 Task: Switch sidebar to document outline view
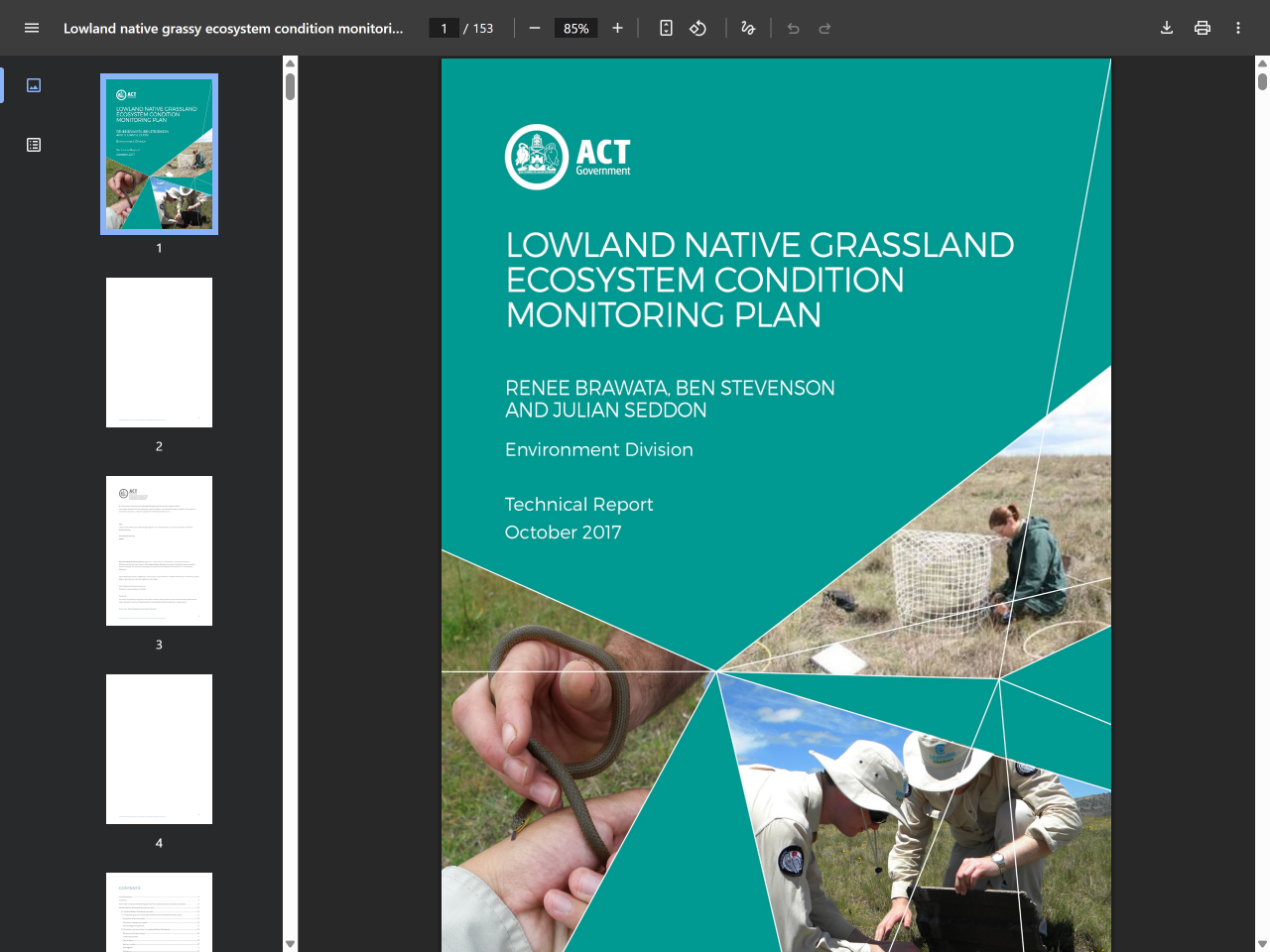pyautogui.click(x=33, y=144)
